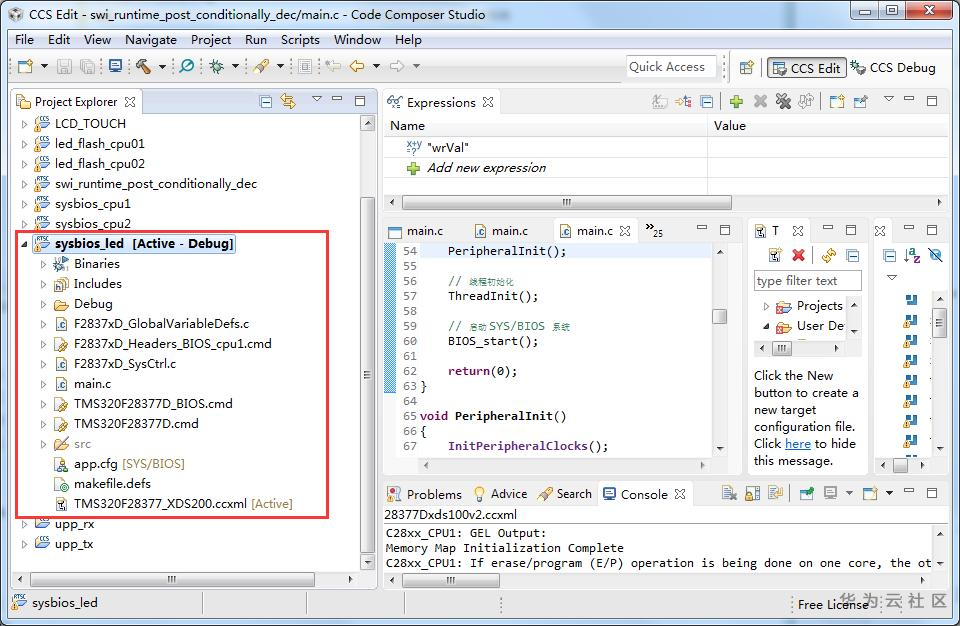The image size is (960, 626).
Task: Maximize the Expressions view
Action: tap(932, 101)
